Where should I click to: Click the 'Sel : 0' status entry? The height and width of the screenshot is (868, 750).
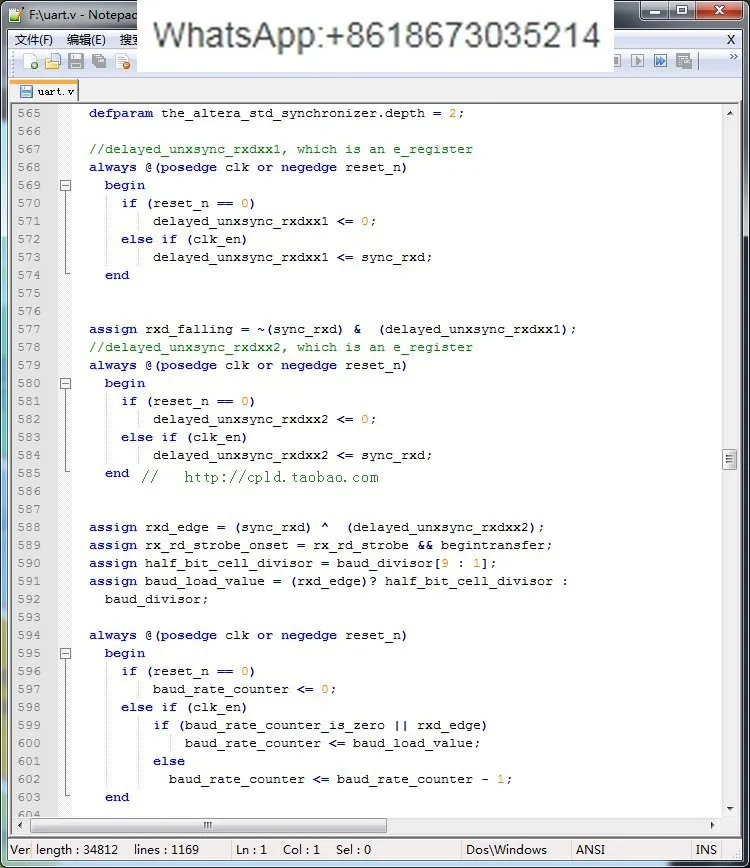[x=353, y=850]
